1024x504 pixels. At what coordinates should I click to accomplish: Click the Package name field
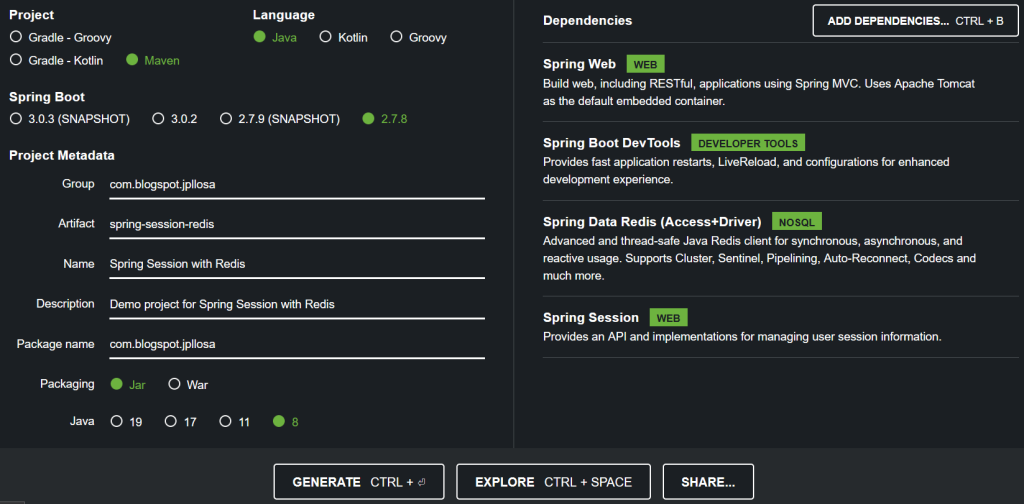[x=296, y=344]
